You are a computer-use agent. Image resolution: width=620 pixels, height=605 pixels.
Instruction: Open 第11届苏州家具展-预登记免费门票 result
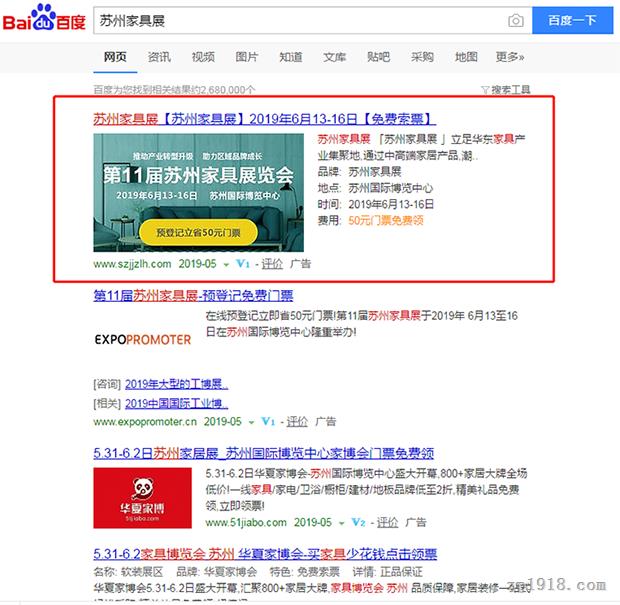tap(193, 296)
